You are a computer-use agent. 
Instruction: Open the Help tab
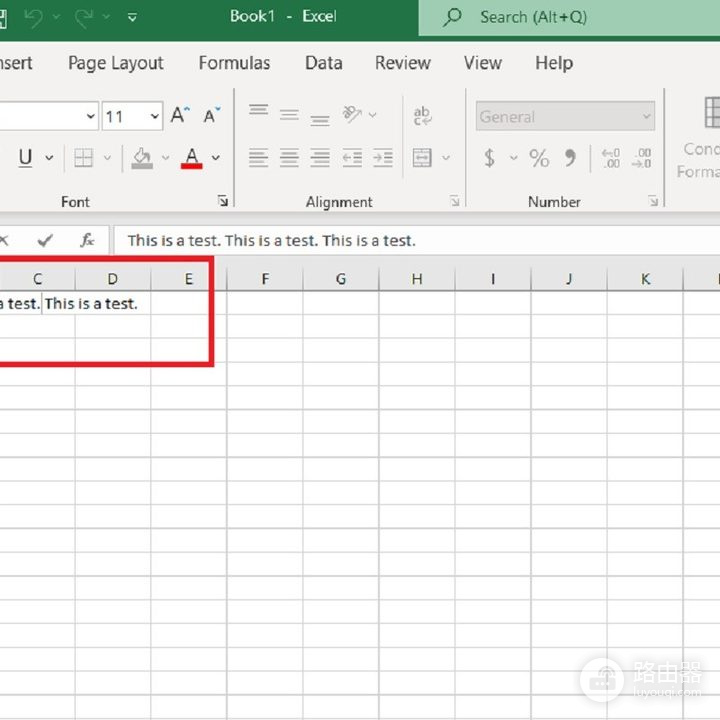[x=554, y=63]
